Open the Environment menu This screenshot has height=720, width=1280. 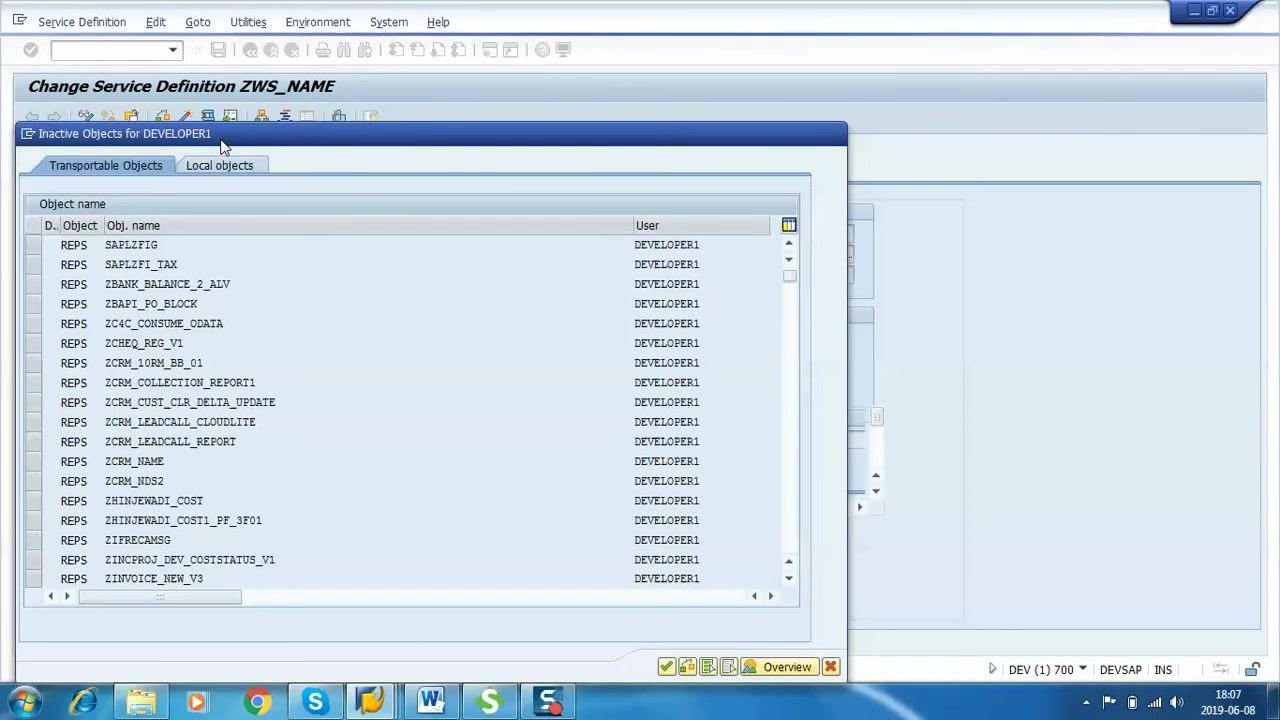click(318, 22)
